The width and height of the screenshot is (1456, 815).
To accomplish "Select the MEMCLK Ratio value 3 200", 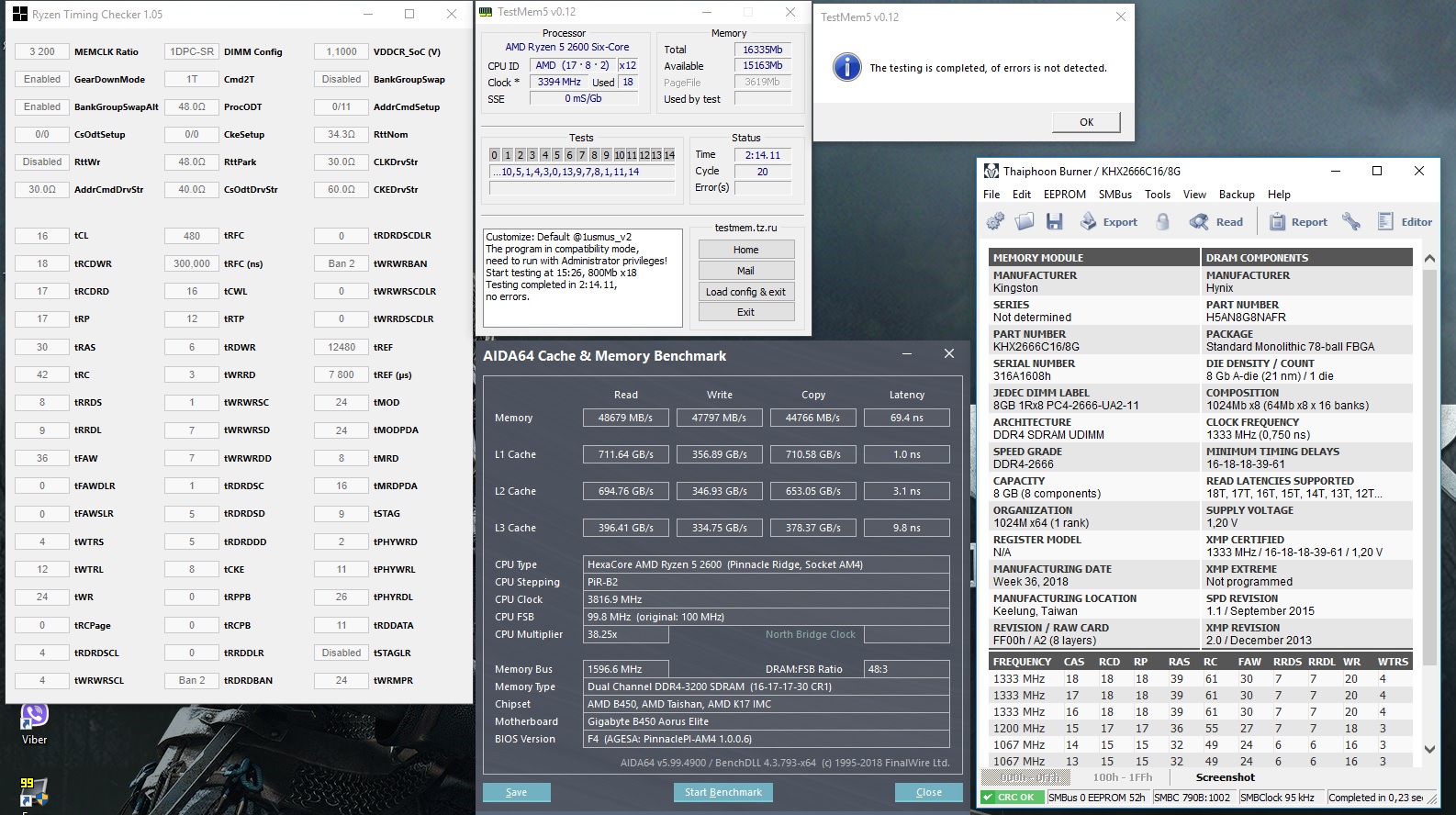I will pos(42,51).
